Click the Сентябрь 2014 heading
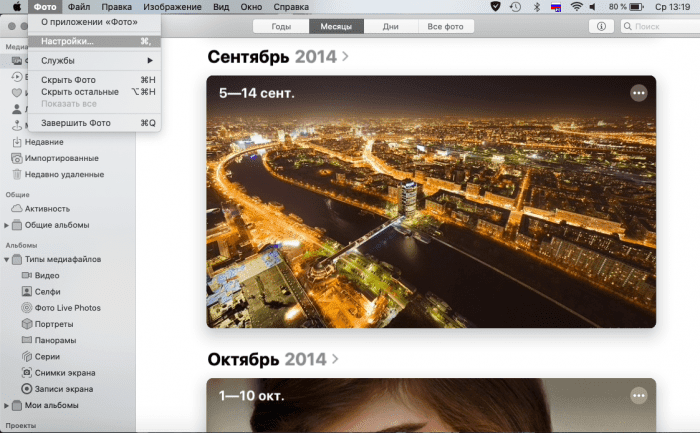The height and width of the screenshot is (433, 700). tap(272, 57)
